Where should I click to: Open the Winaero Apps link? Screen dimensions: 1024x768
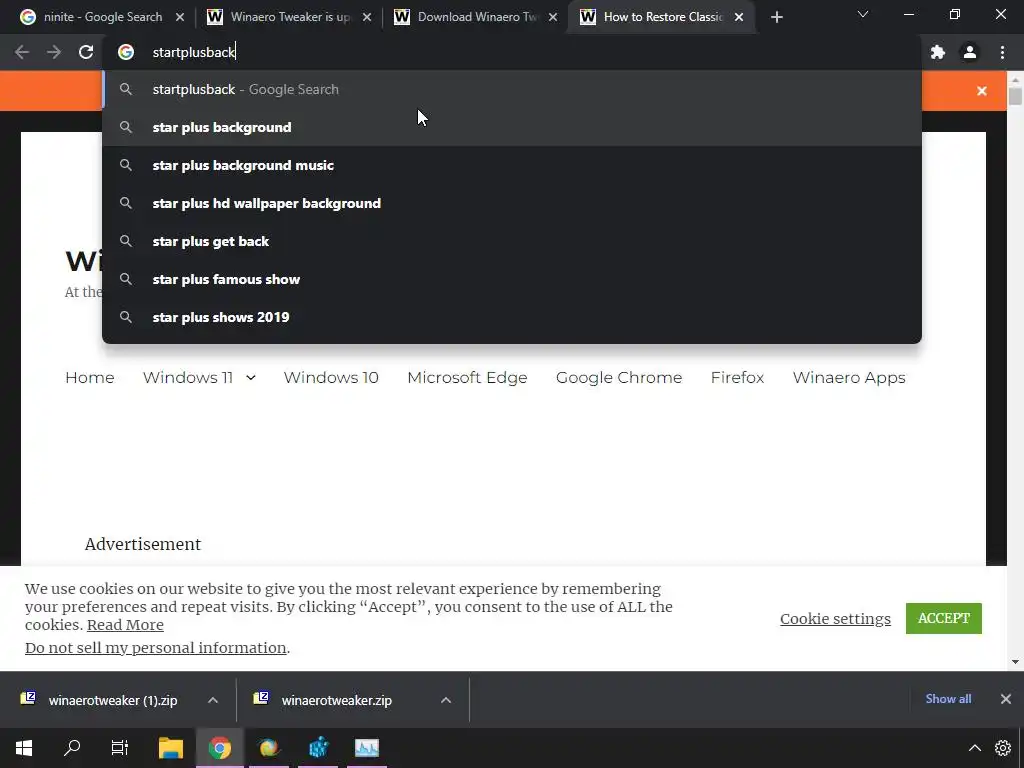(849, 377)
